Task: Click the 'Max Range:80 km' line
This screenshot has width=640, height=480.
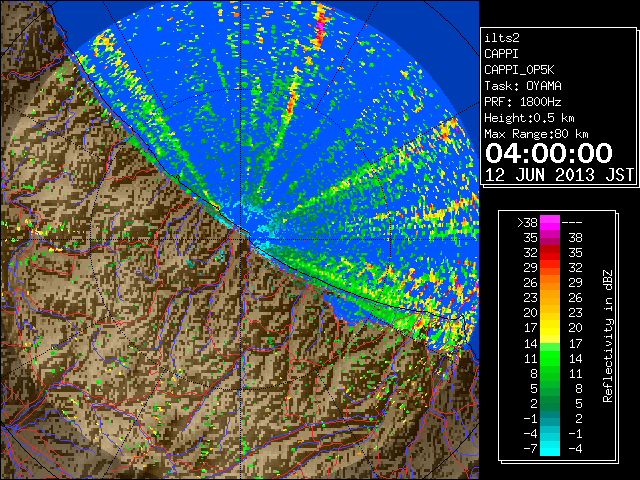Action: pyautogui.click(x=536, y=134)
